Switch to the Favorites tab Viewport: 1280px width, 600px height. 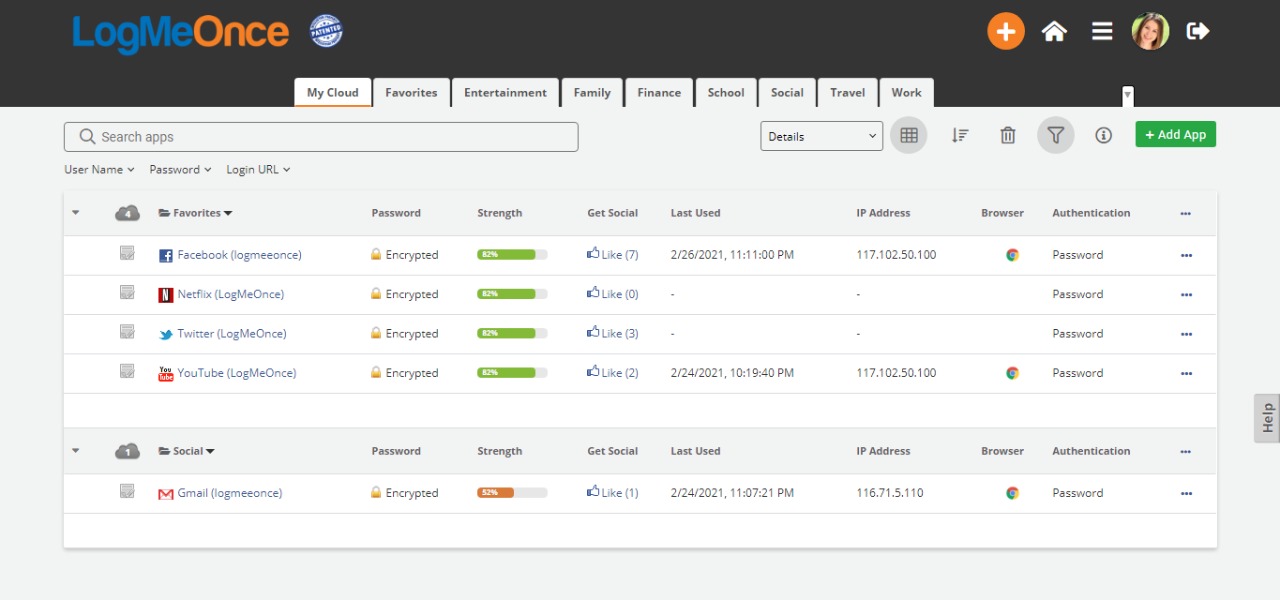pyautogui.click(x=411, y=92)
